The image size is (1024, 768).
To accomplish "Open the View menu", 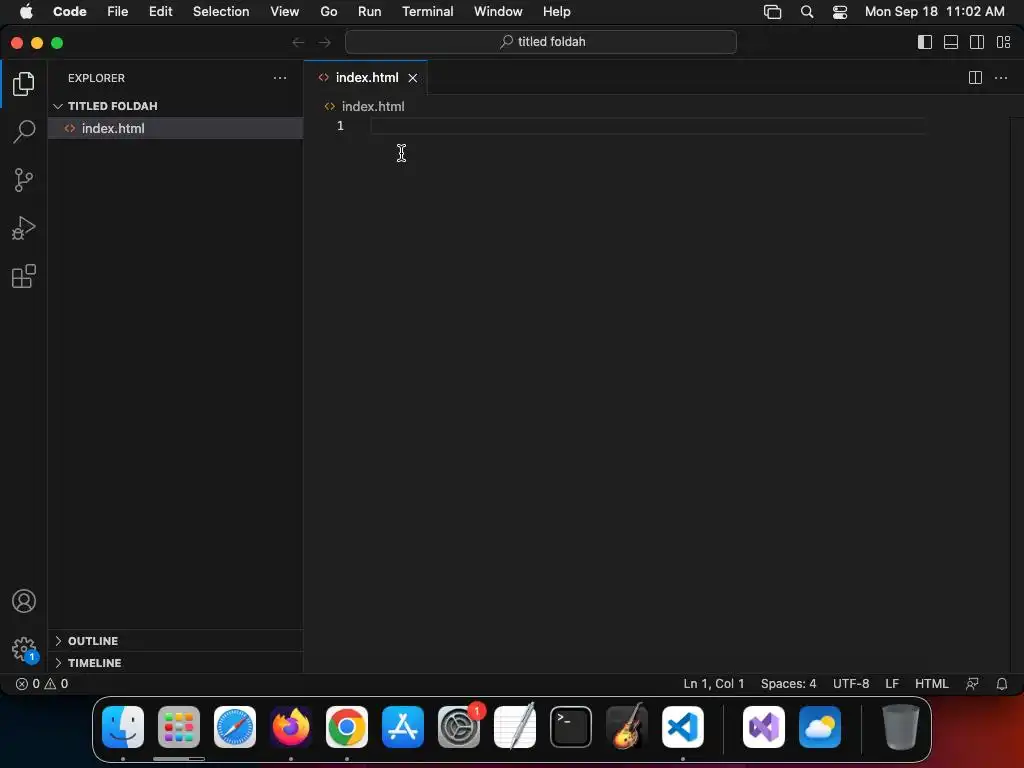I will click(285, 12).
